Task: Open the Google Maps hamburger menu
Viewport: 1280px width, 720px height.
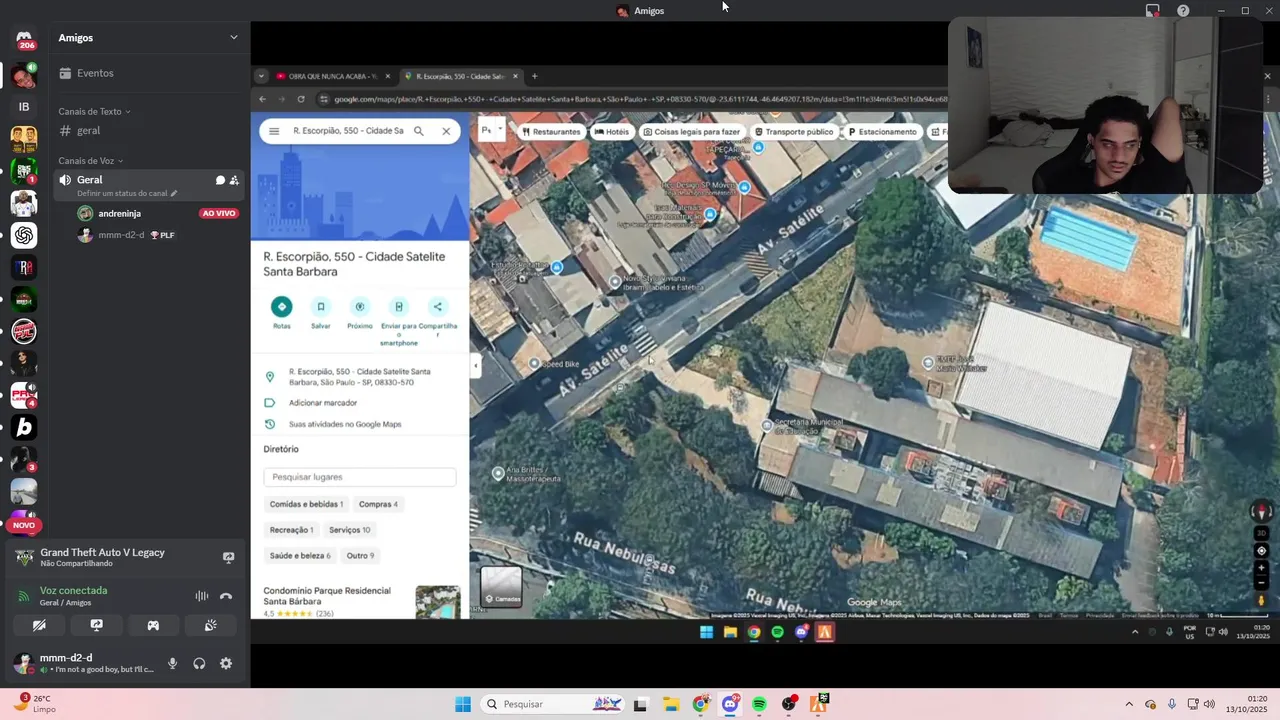Action: pos(274,131)
